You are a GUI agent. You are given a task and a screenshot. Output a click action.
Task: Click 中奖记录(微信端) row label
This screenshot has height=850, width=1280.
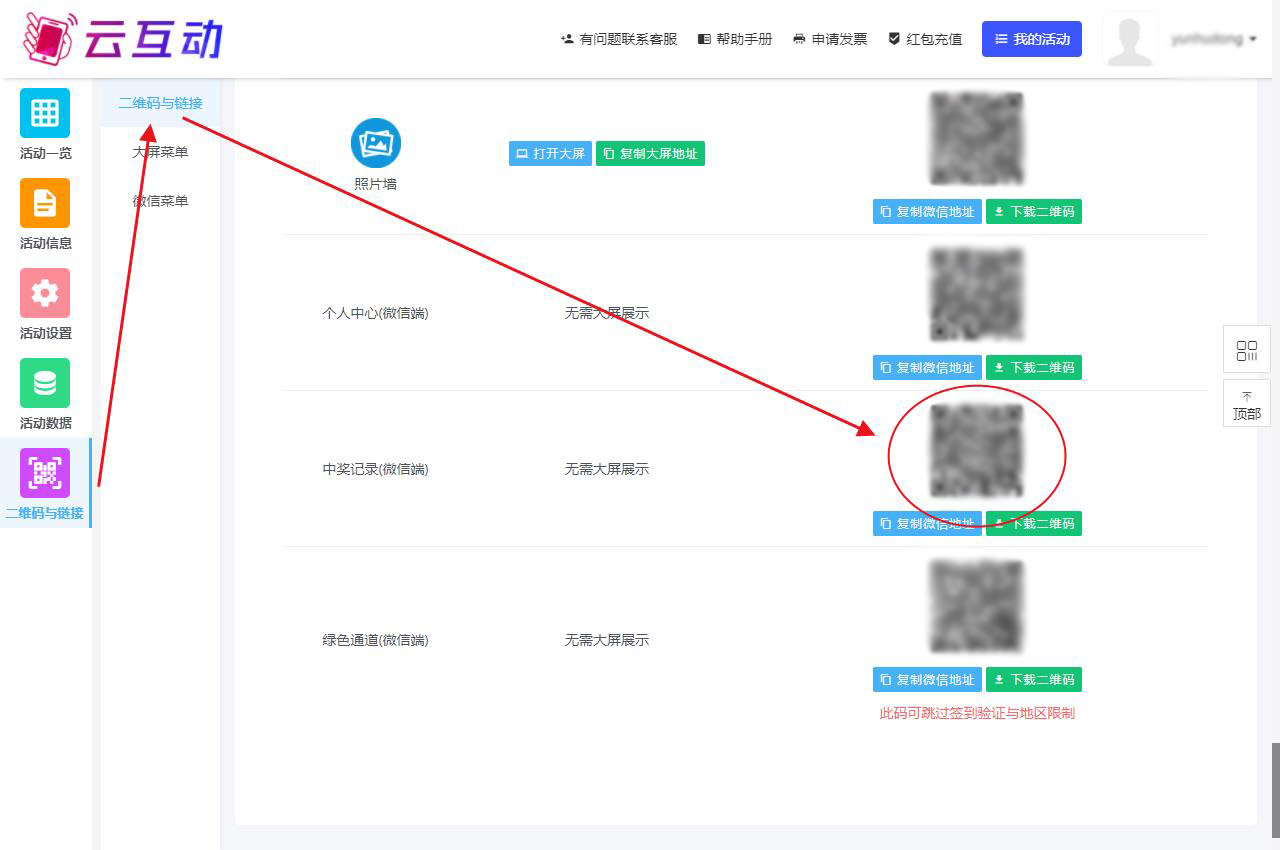point(375,469)
